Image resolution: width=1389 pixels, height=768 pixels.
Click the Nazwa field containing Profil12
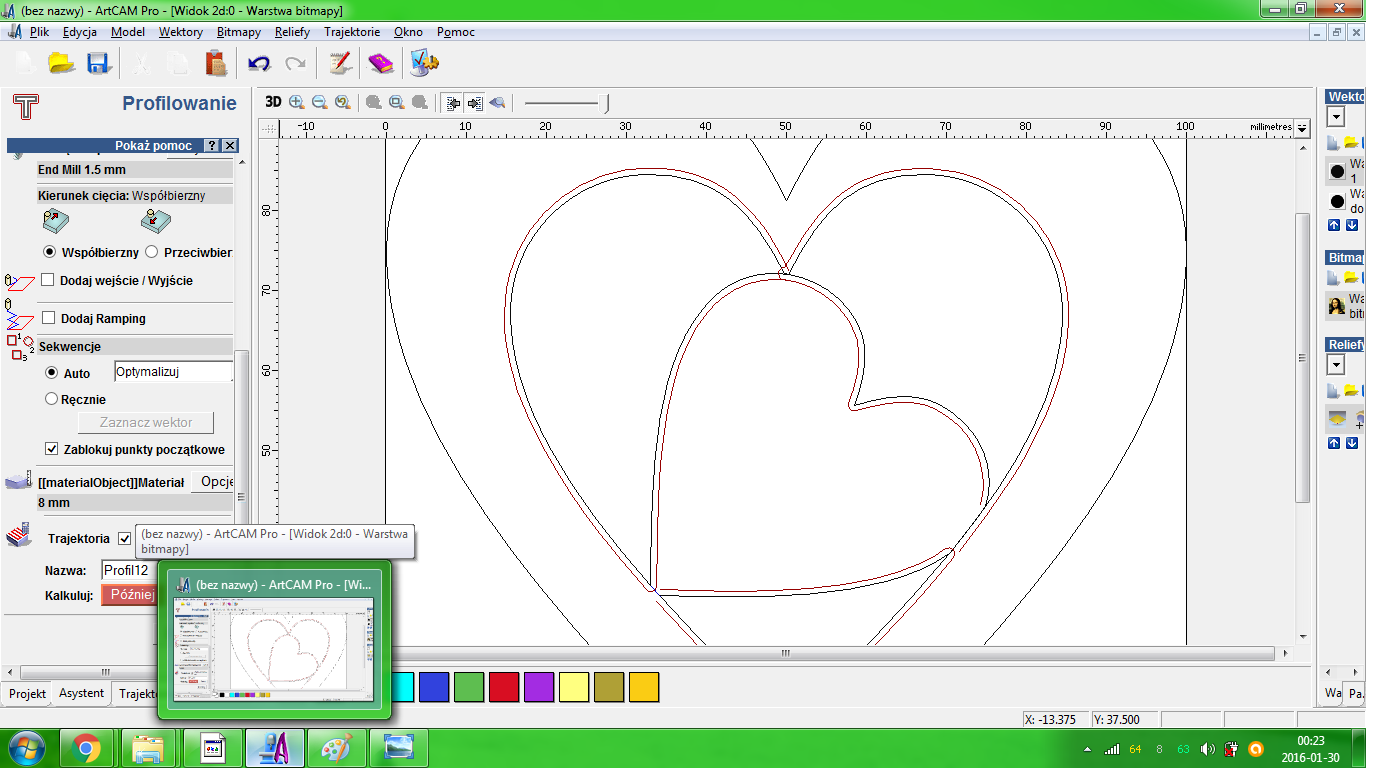tap(128, 570)
